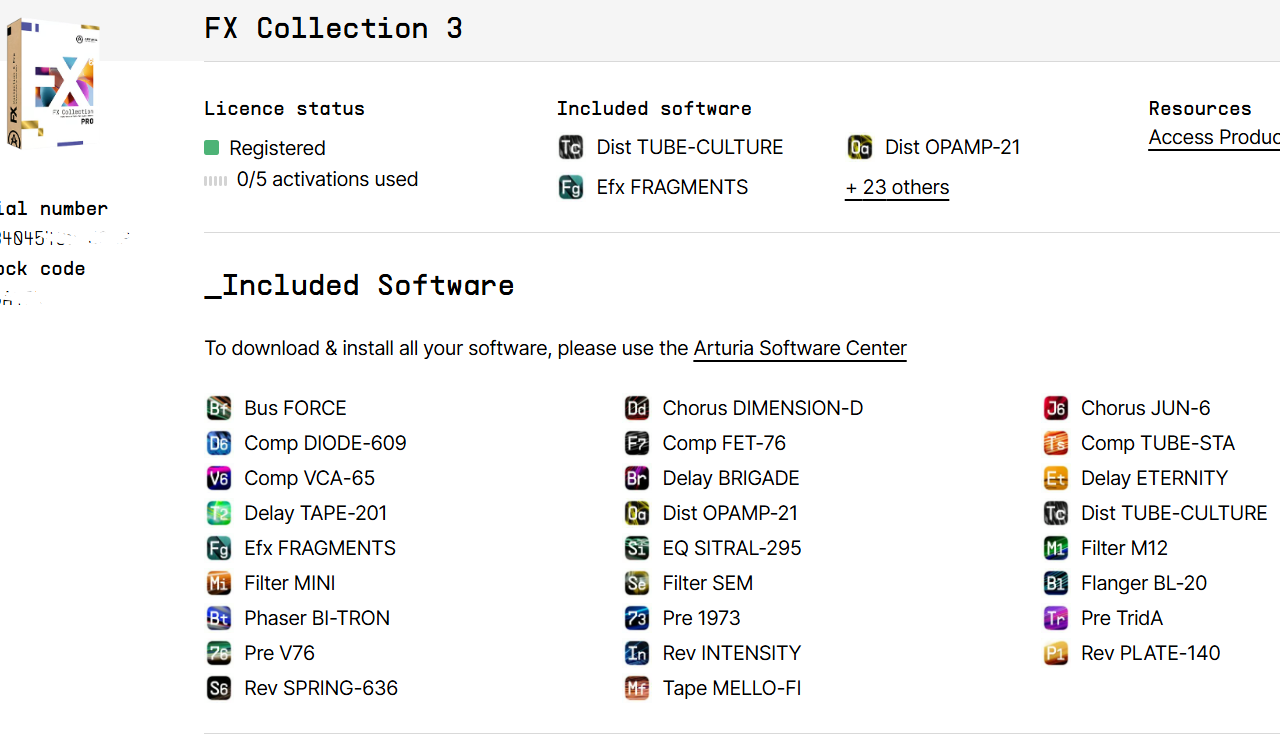Click the Comp VCA-65 icon
The image size is (1280, 736).
pyautogui.click(x=218, y=478)
